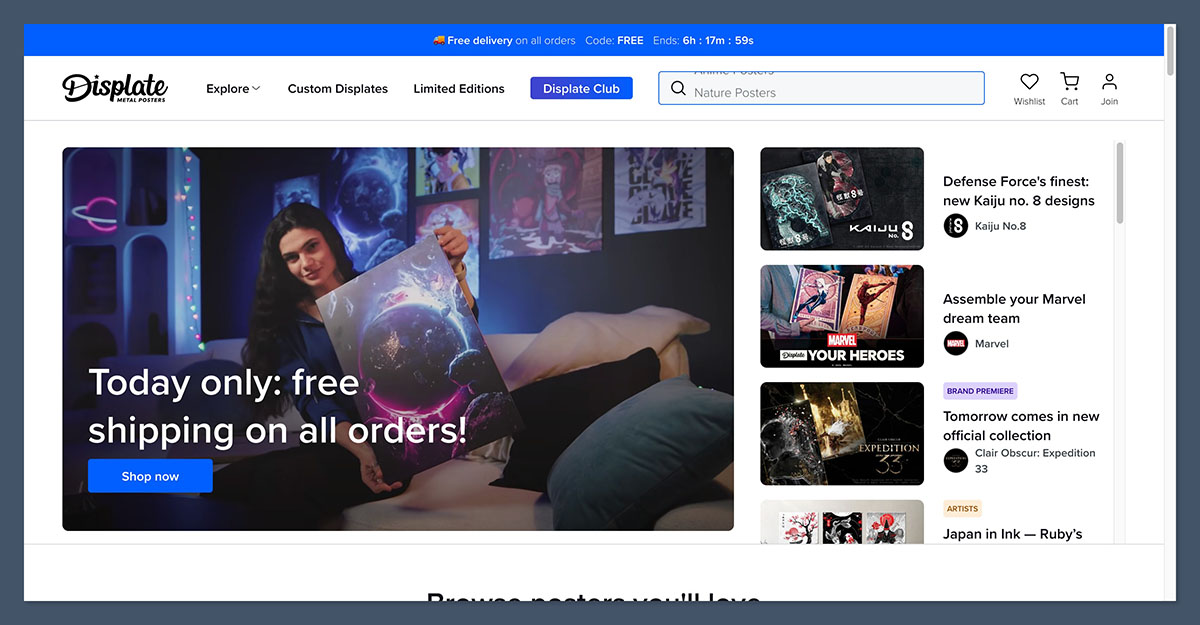Click the Marvel circular logo icon

click(x=955, y=343)
